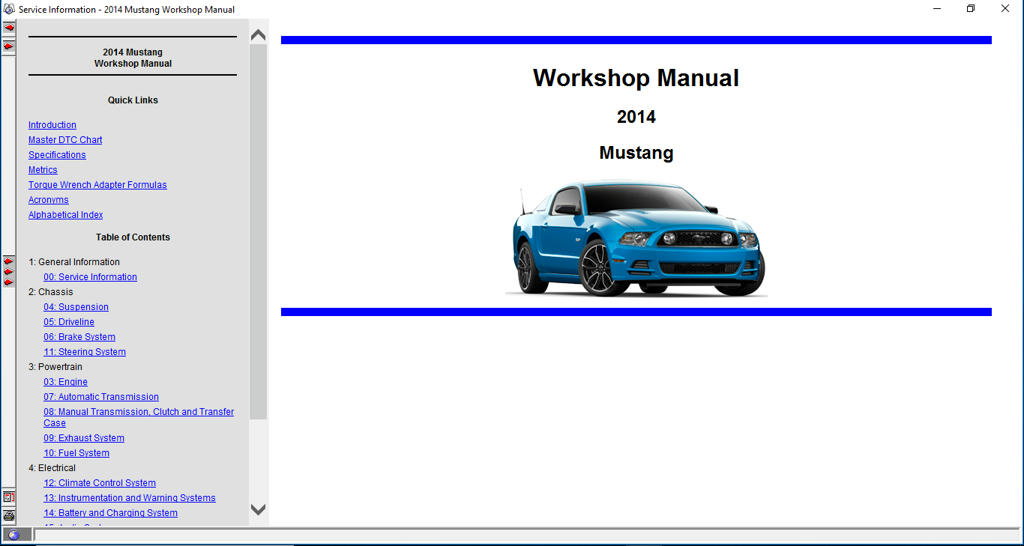The height and width of the screenshot is (546, 1024).
Task: Open 14: Battery and Charging System
Action: (x=110, y=513)
